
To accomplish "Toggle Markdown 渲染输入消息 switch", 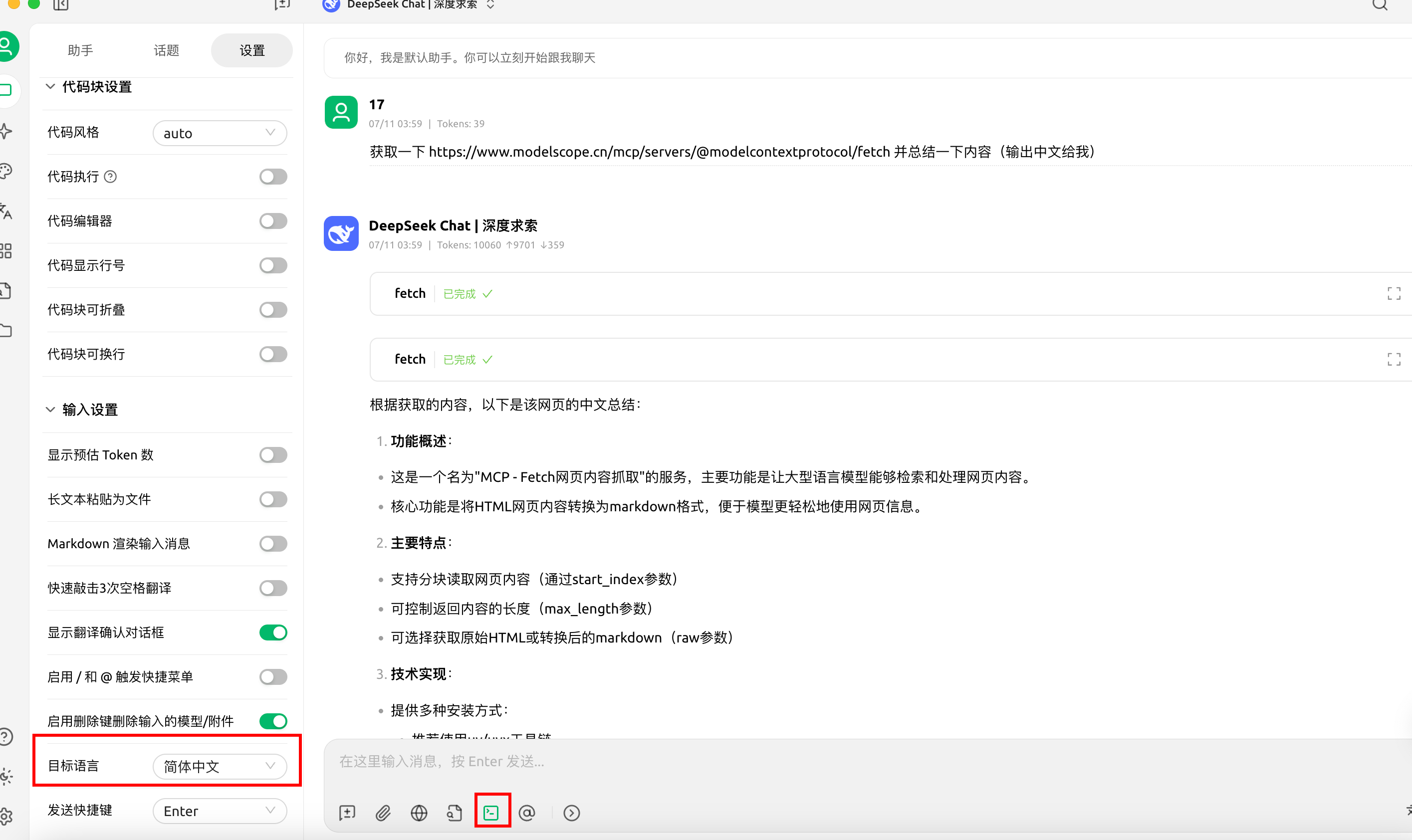I will click(273, 544).
